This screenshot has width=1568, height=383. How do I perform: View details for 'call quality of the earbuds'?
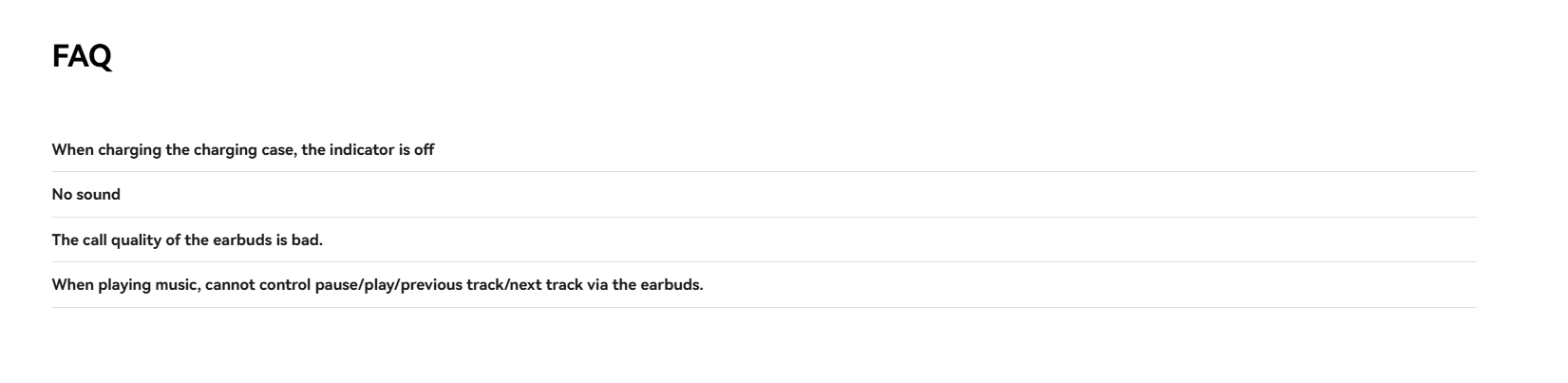coord(764,239)
